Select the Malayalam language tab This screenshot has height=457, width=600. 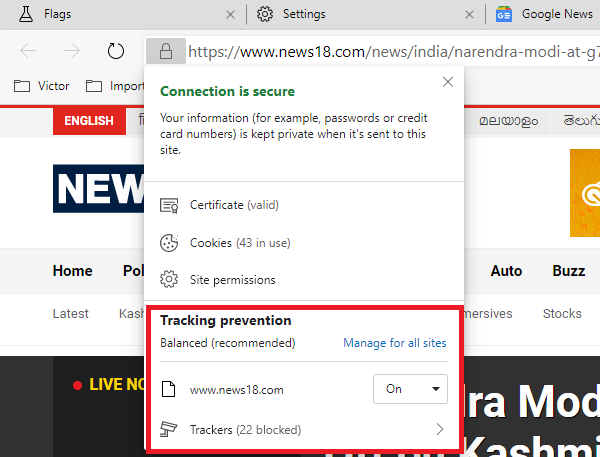(x=509, y=121)
